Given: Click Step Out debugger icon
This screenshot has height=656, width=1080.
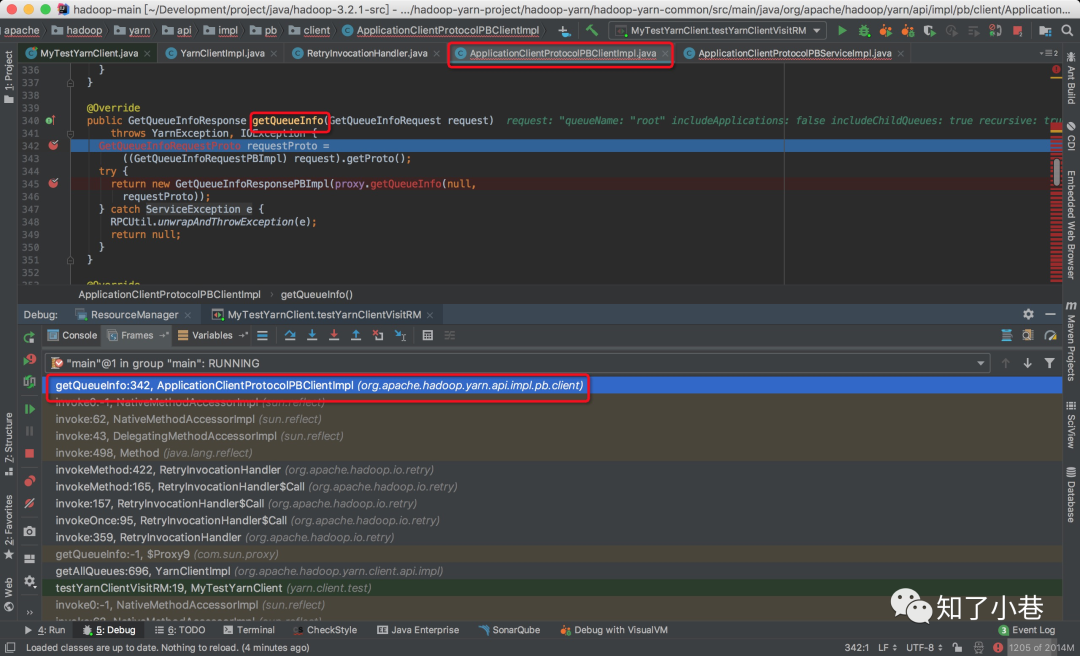Looking at the screenshot, I should coord(356,336).
